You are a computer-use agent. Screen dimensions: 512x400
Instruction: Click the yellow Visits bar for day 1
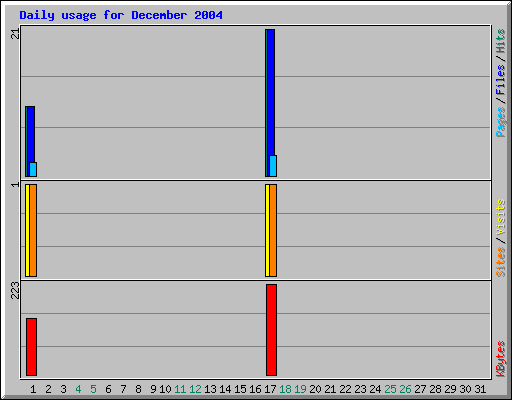pos(27,230)
